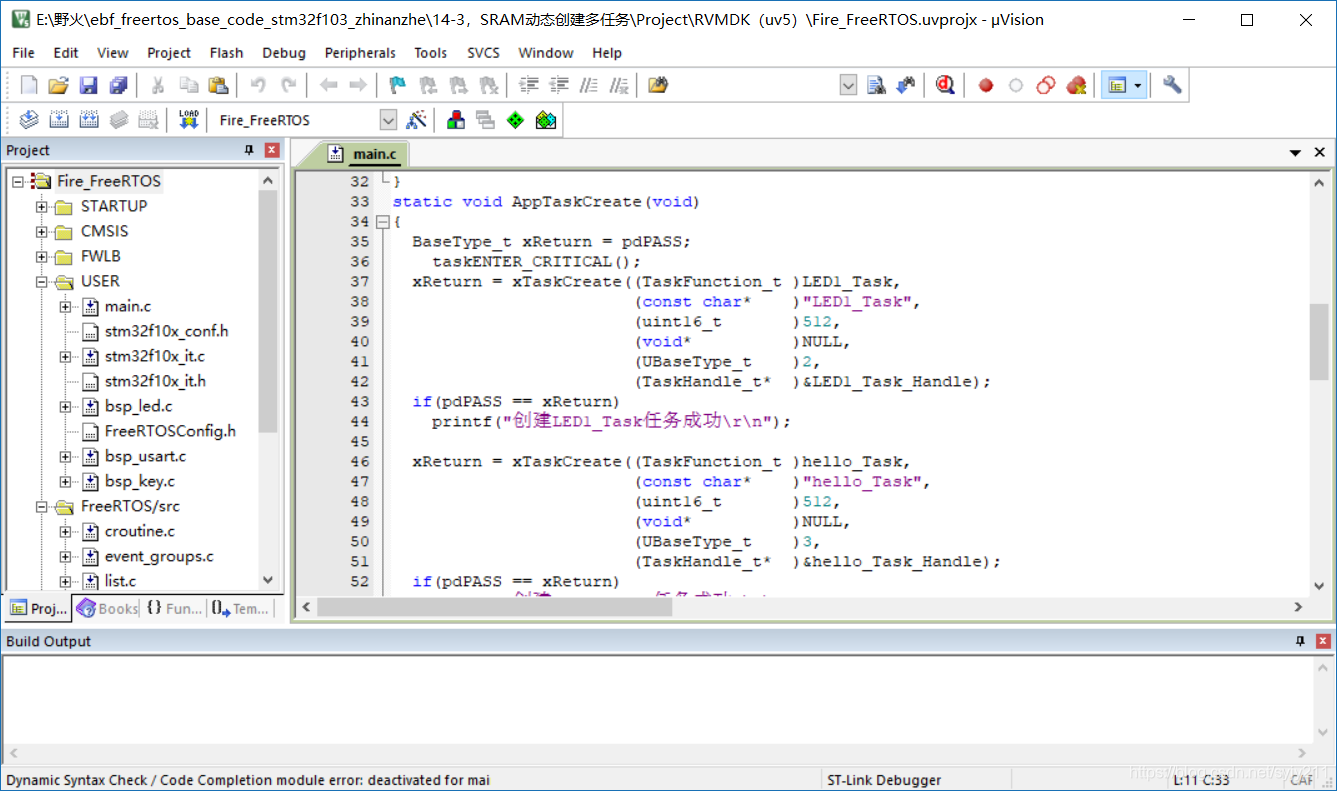Select stm32f10x_it.h in project tree

[x=155, y=382]
